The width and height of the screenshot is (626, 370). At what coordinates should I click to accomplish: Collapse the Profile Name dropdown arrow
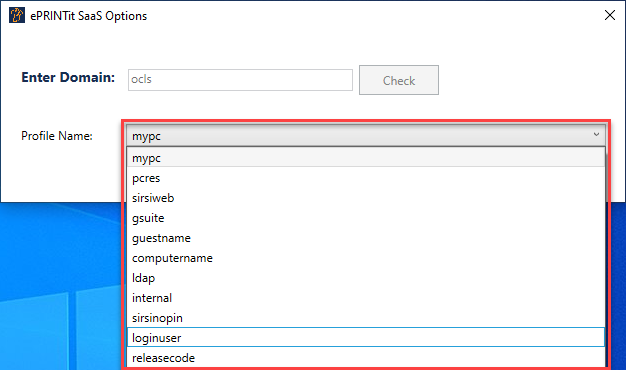click(596, 135)
